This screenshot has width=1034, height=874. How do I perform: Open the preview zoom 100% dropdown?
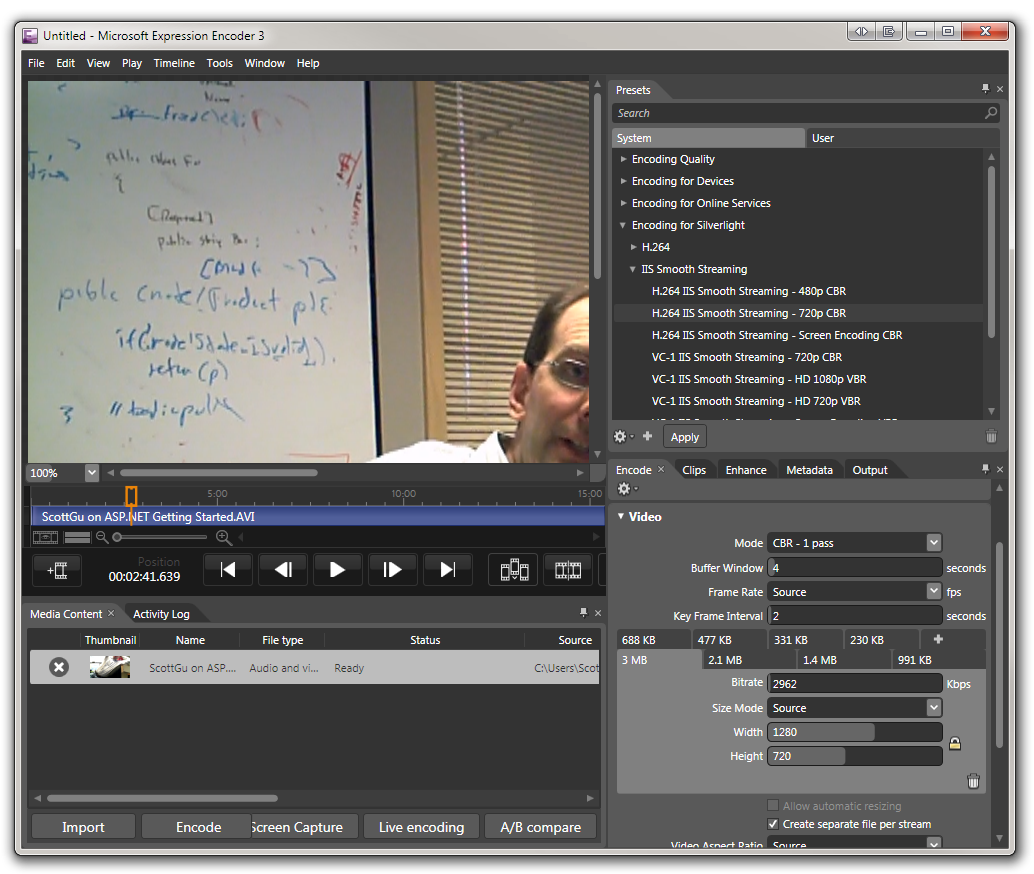point(92,472)
